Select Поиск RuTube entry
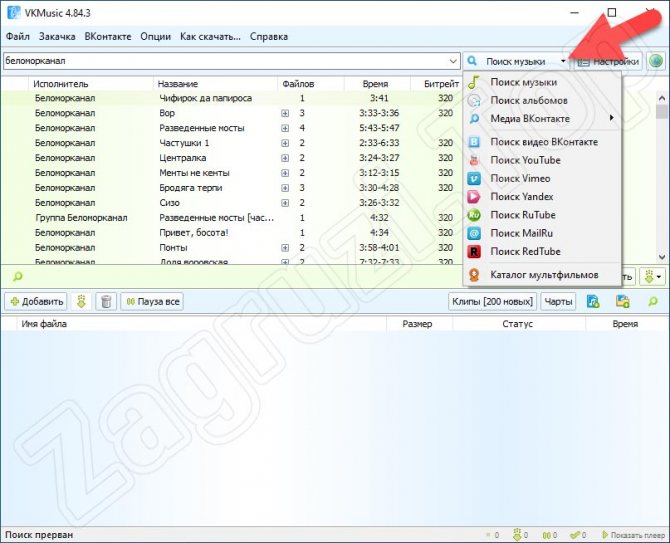The image size is (670, 543). 523,215
